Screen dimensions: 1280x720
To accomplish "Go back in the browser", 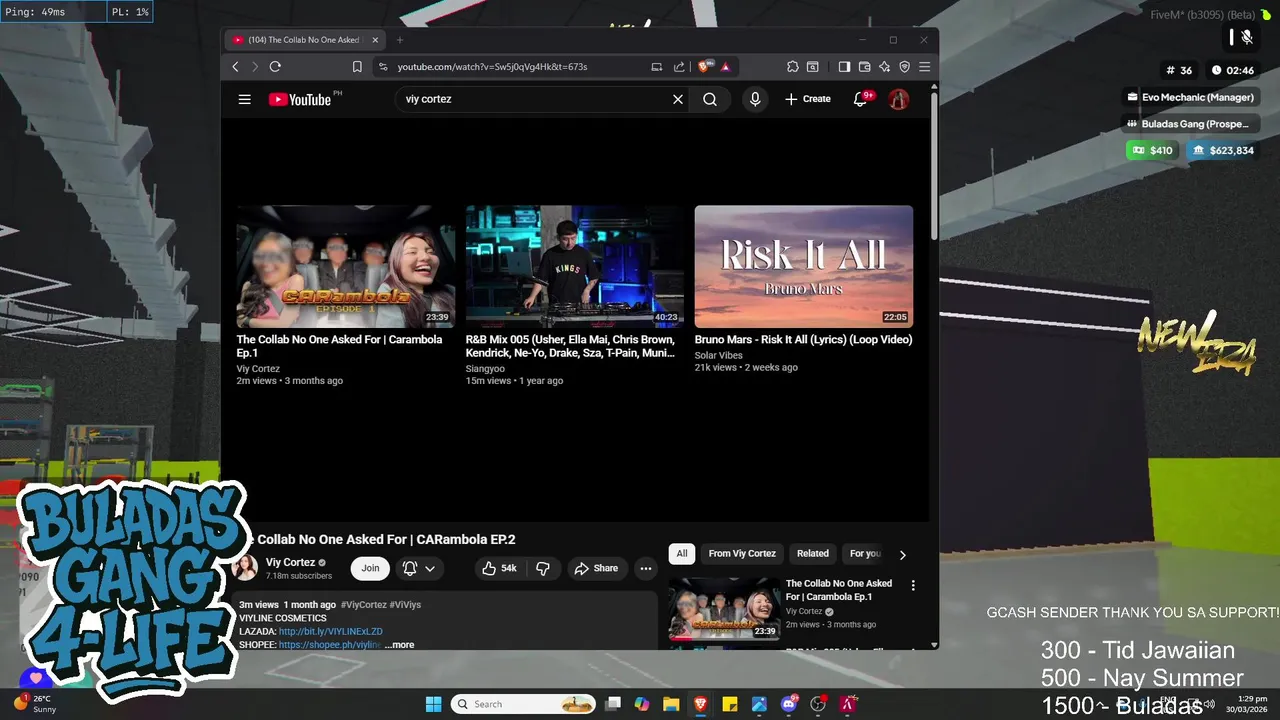I will pos(236,67).
